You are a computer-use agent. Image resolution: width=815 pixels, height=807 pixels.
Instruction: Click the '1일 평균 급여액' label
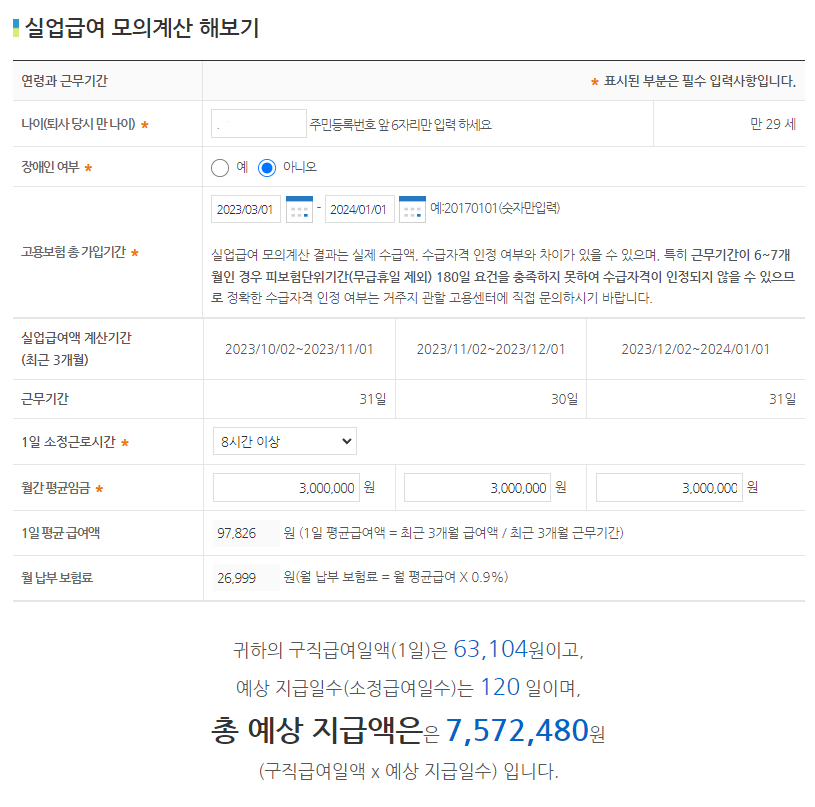coord(61,533)
